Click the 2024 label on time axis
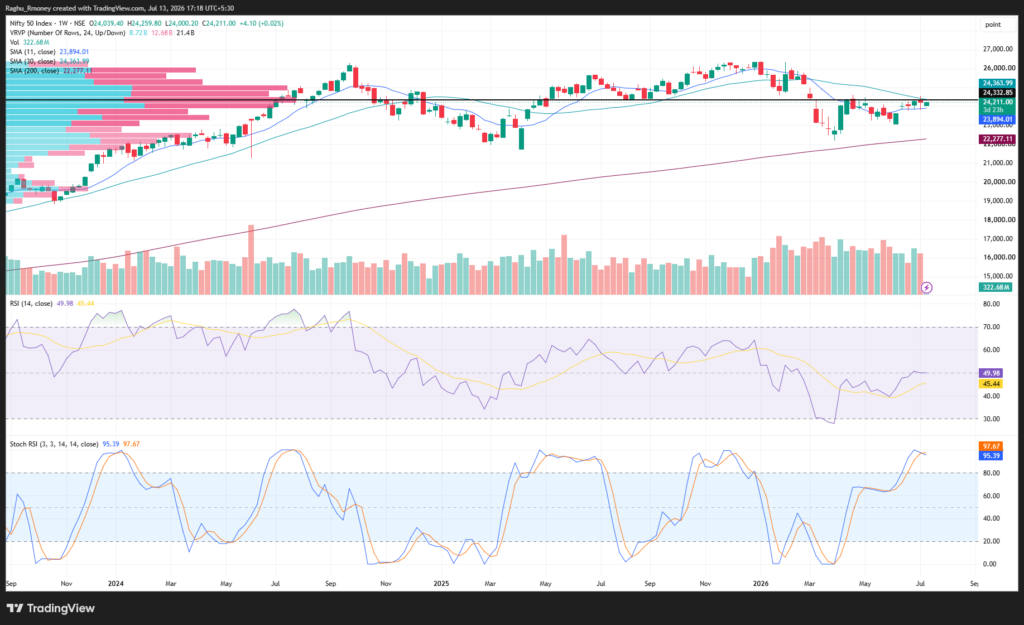Viewport: 1024px width, 625px height. pyautogui.click(x=116, y=583)
